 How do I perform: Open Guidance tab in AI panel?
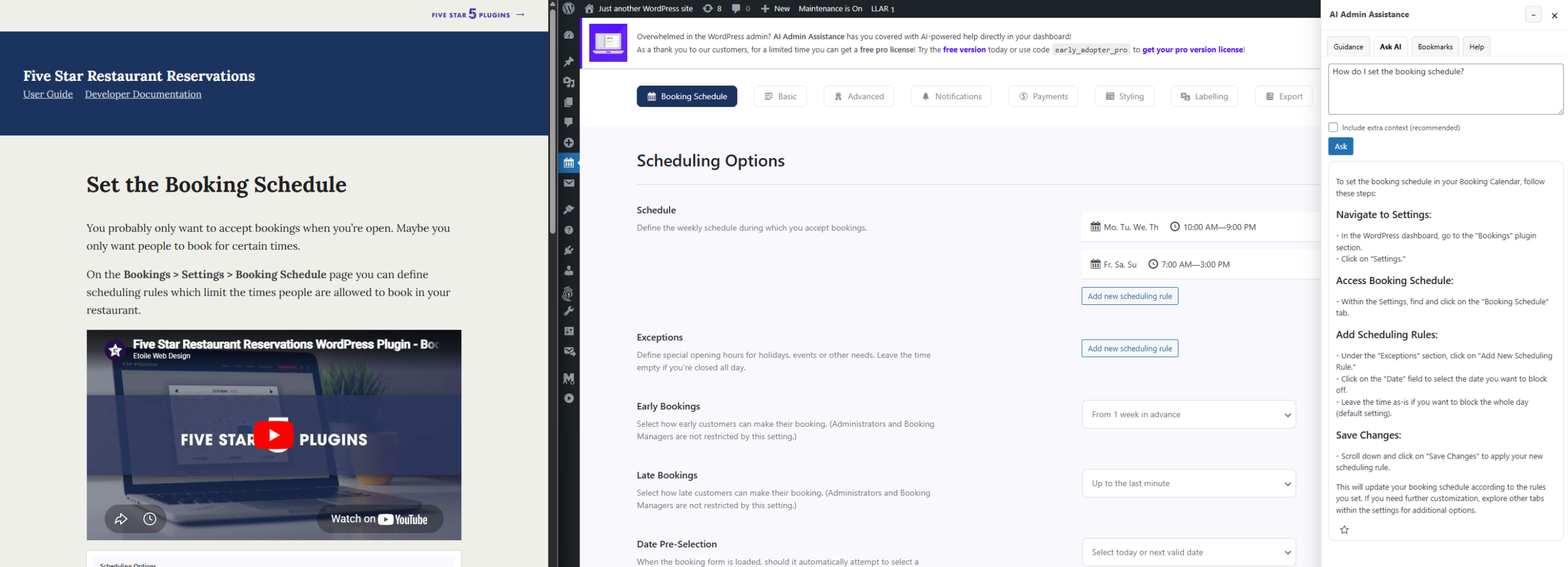(x=1348, y=47)
